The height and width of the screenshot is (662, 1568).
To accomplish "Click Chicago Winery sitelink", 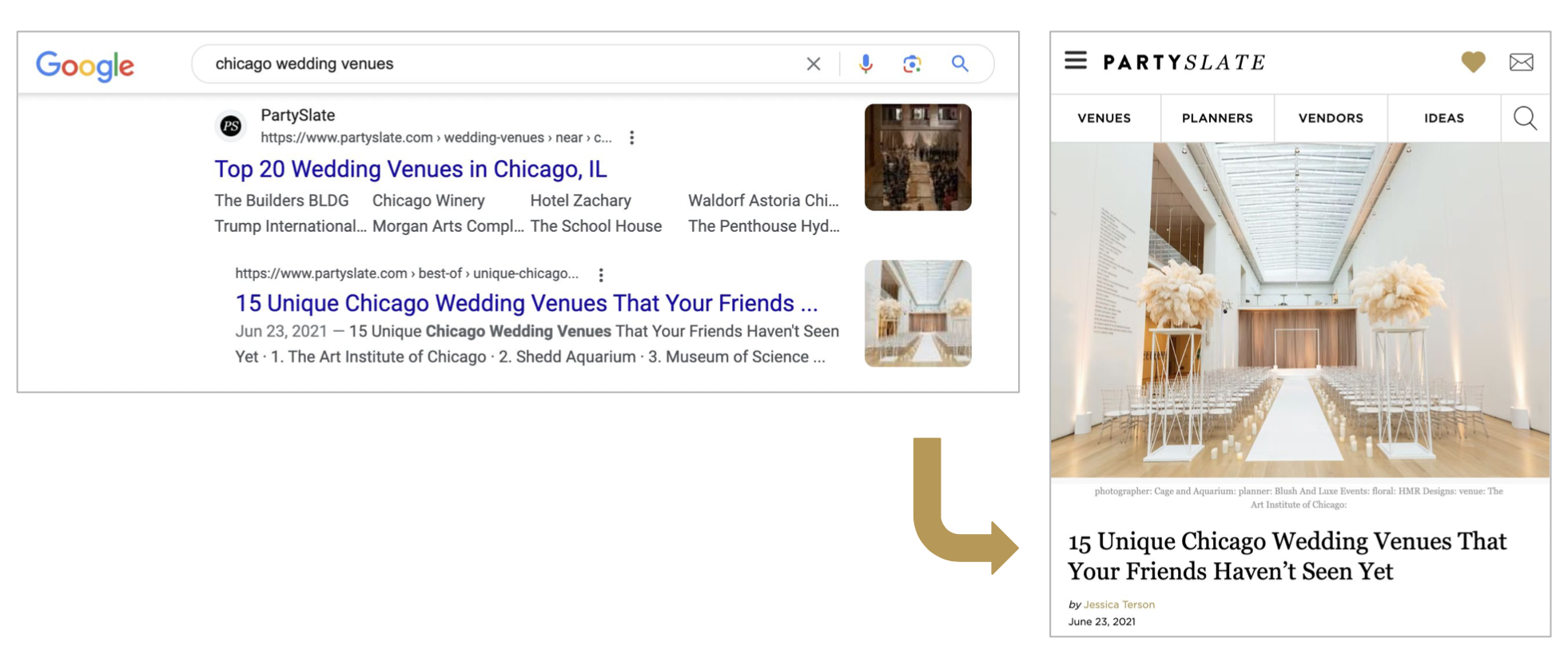I will [x=428, y=201].
